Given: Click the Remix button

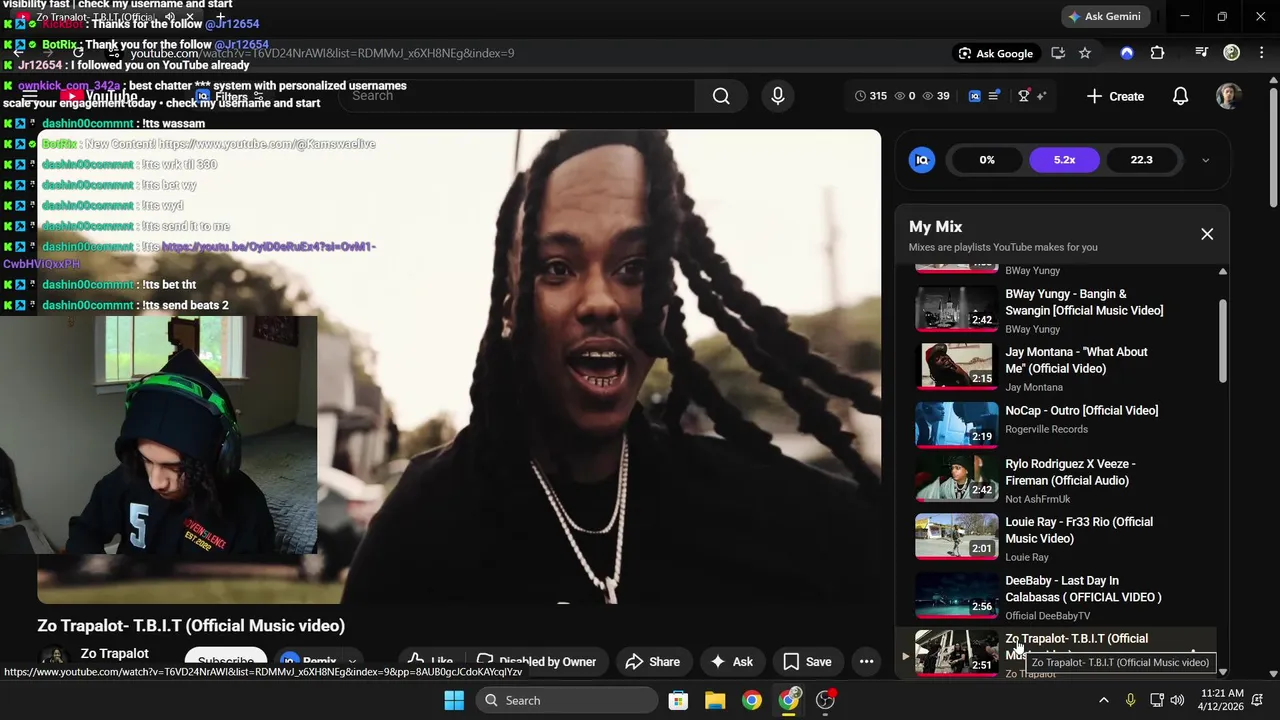Looking at the screenshot, I should coord(309,661).
